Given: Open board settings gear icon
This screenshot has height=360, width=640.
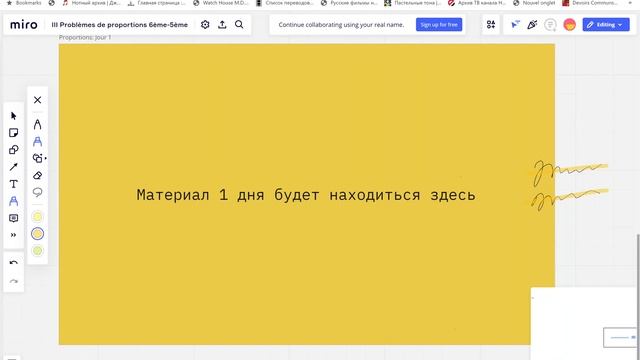Looking at the screenshot, I should coord(205,25).
